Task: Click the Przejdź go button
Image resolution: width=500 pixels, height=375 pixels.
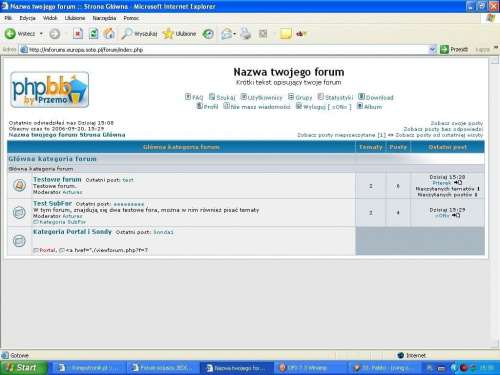Action: 454,49
